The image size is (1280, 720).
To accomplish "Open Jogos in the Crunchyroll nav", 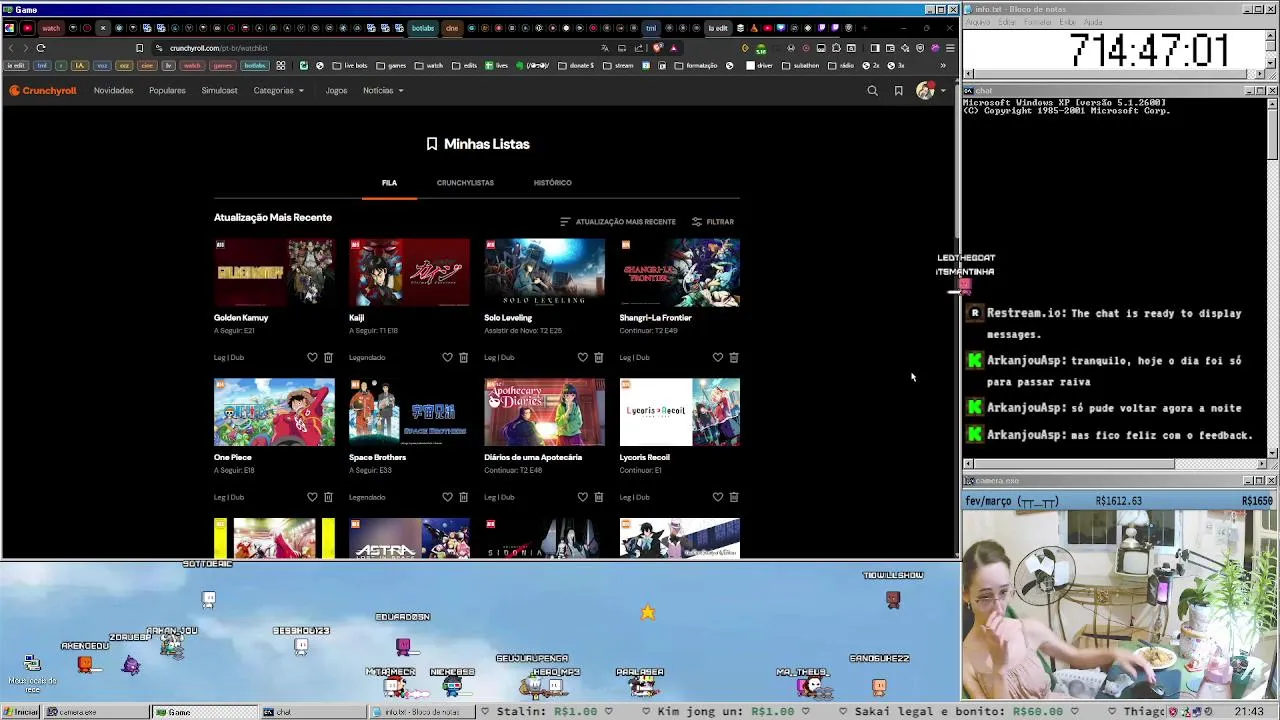I will [336, 91].
